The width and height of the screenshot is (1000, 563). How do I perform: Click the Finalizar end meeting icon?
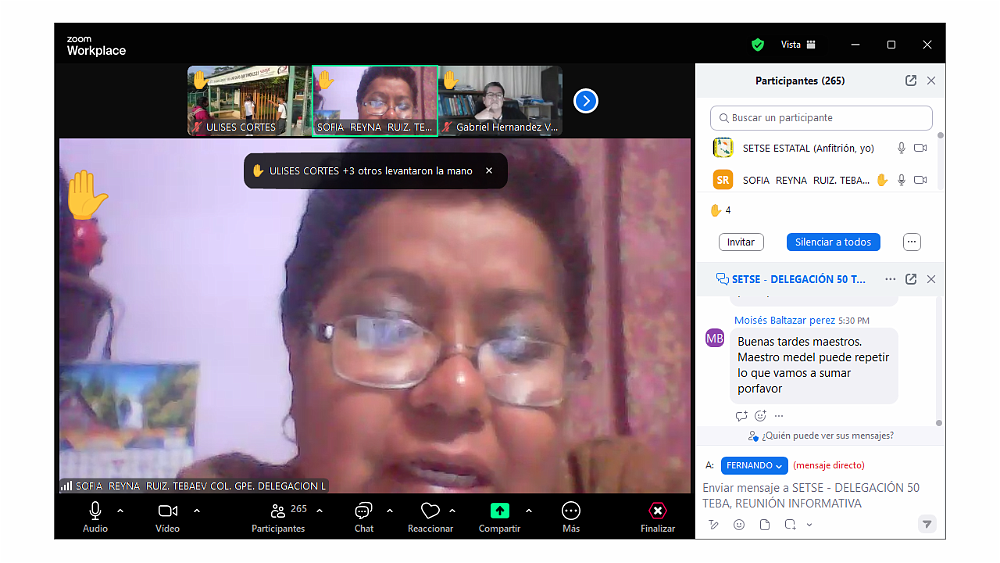click(x=657, y=511)
